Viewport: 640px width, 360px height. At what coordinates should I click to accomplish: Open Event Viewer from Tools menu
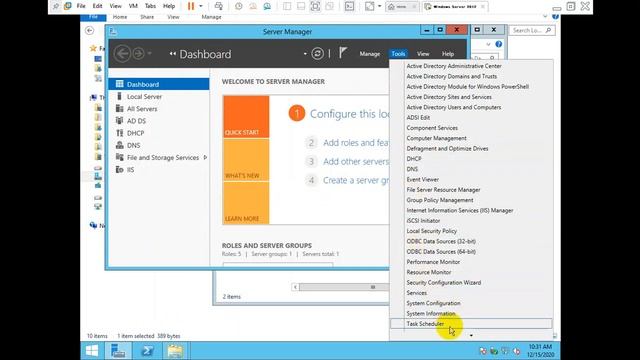(x=422, y=179)
